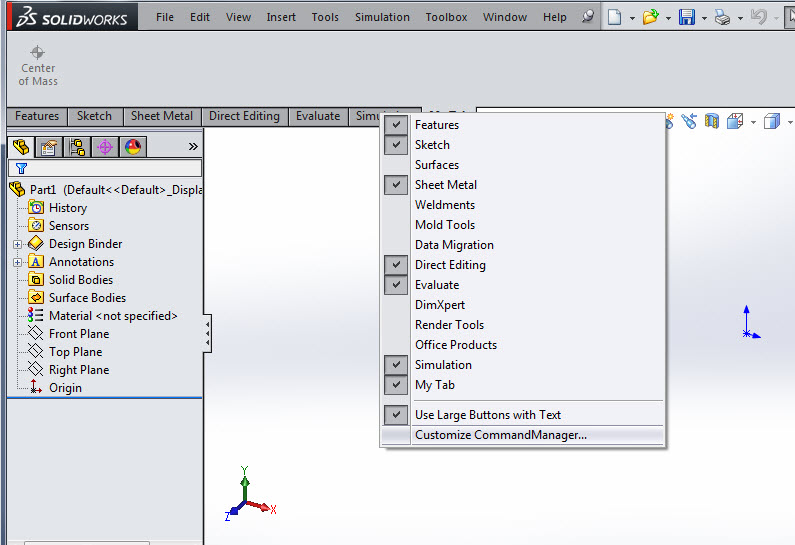Click the New document icon
The height and width of the screenshot is (545, 795).
pos(614,17)
